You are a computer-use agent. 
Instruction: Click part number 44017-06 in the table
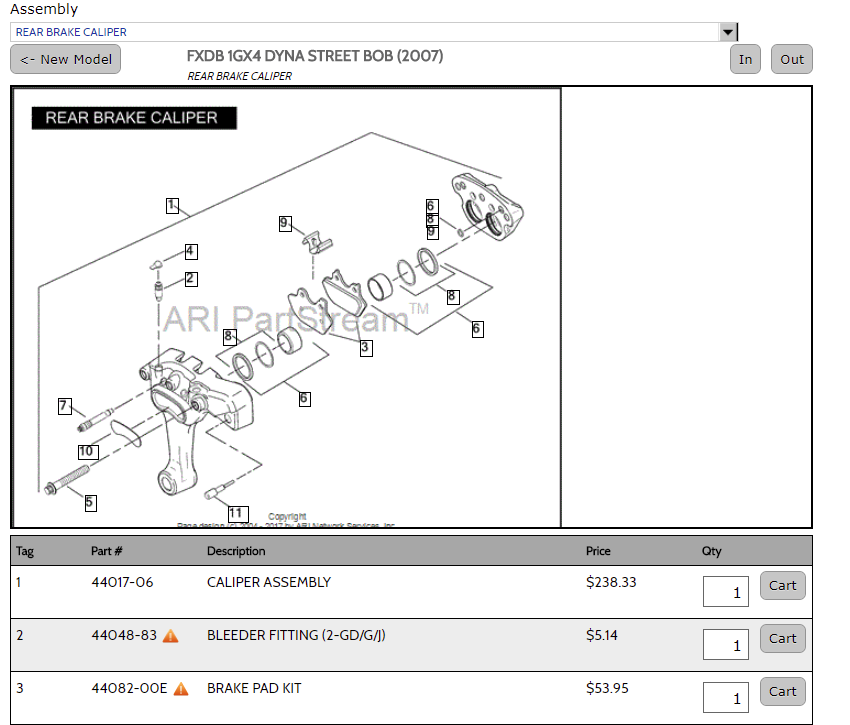pyautogui.click(x=122, y=582)
